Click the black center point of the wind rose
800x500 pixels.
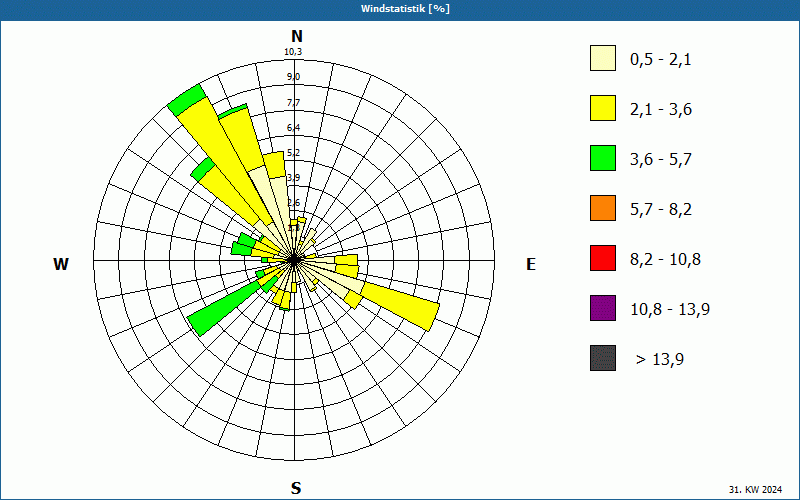tap(294, 260)
